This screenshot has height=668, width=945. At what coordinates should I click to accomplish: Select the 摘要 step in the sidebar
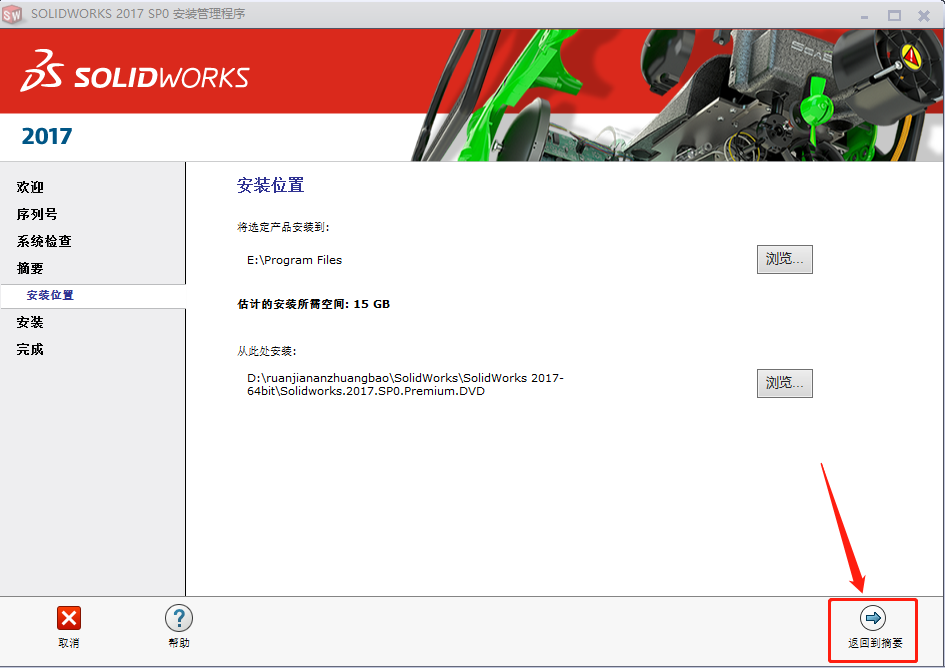click(x=30, y=268)
